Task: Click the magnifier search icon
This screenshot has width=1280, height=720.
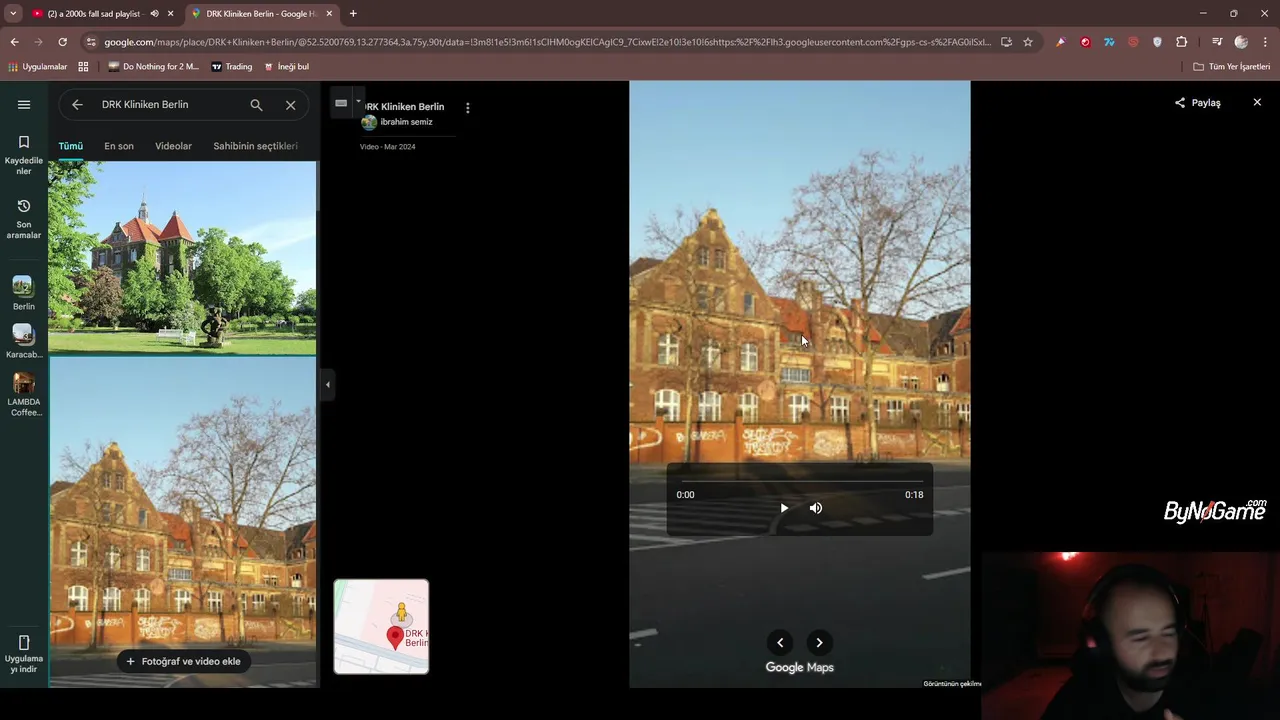Action: point(256,105)
